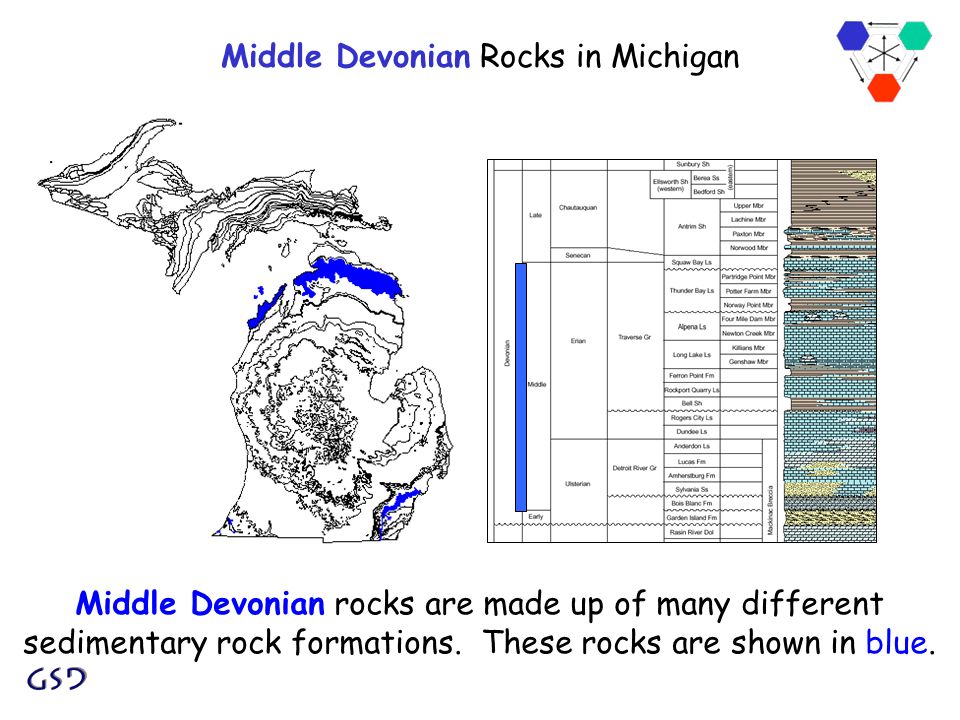960x720 pixels.
Task: Click the 'Paxton Mbr' cell
Action: pyautogui.click(x=748, y=234)
